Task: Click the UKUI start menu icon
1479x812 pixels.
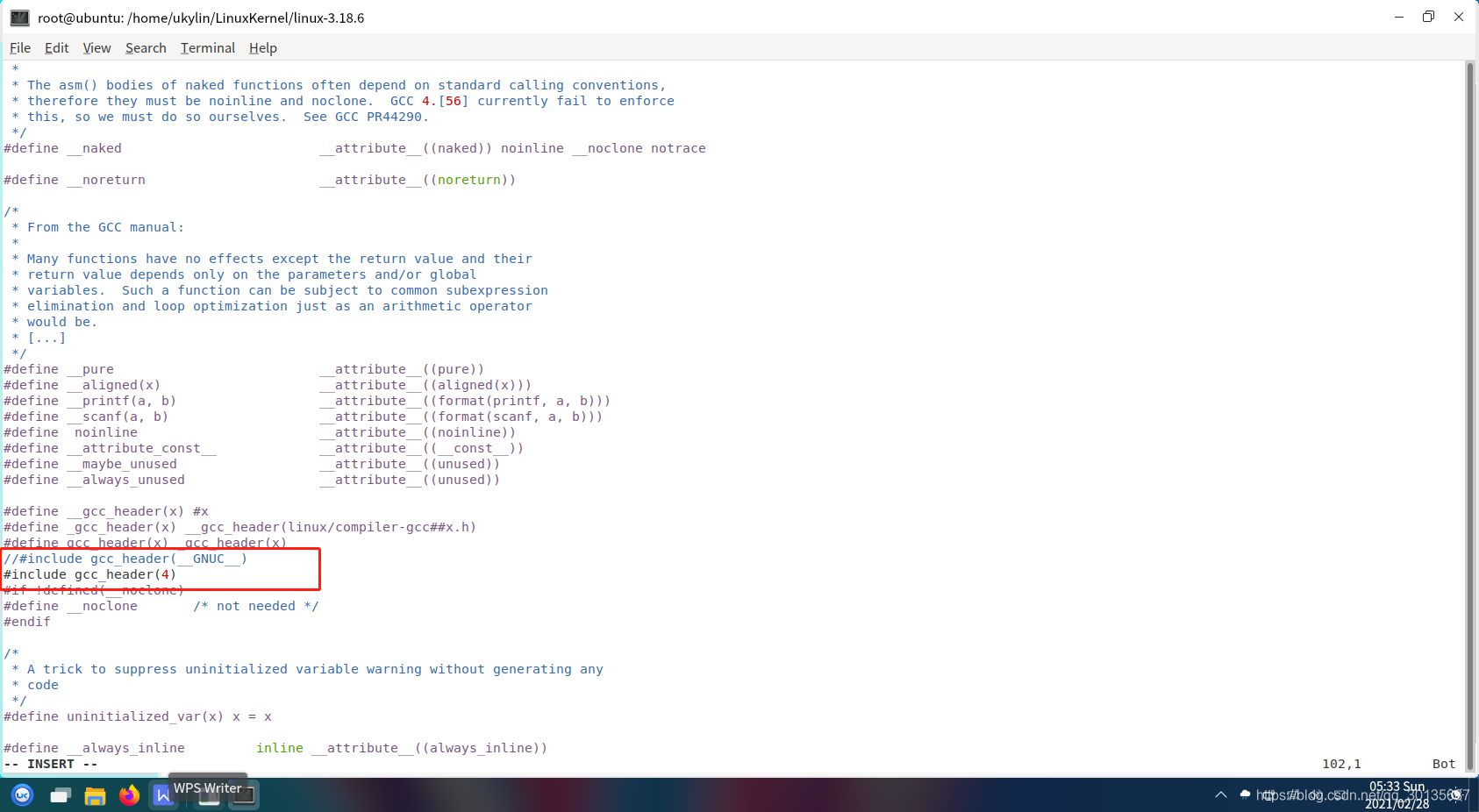Action: click(24, 795)
